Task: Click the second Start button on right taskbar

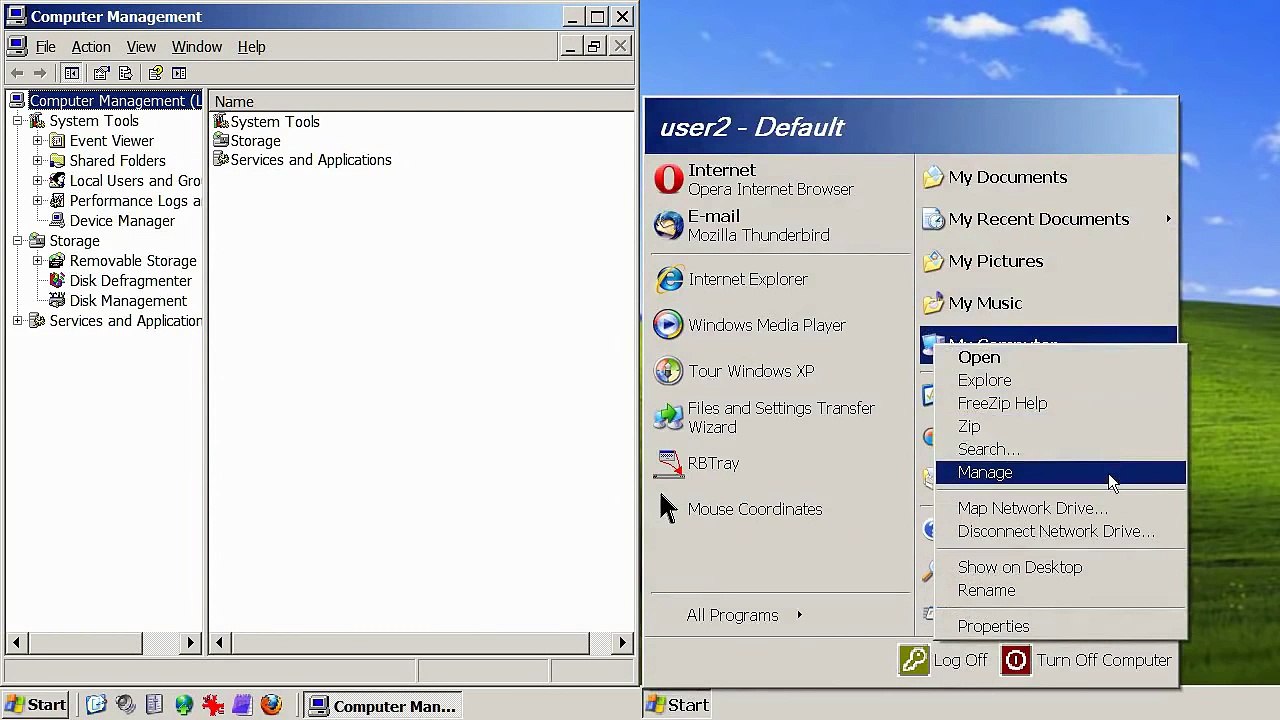Action: [x=678, y=705]
